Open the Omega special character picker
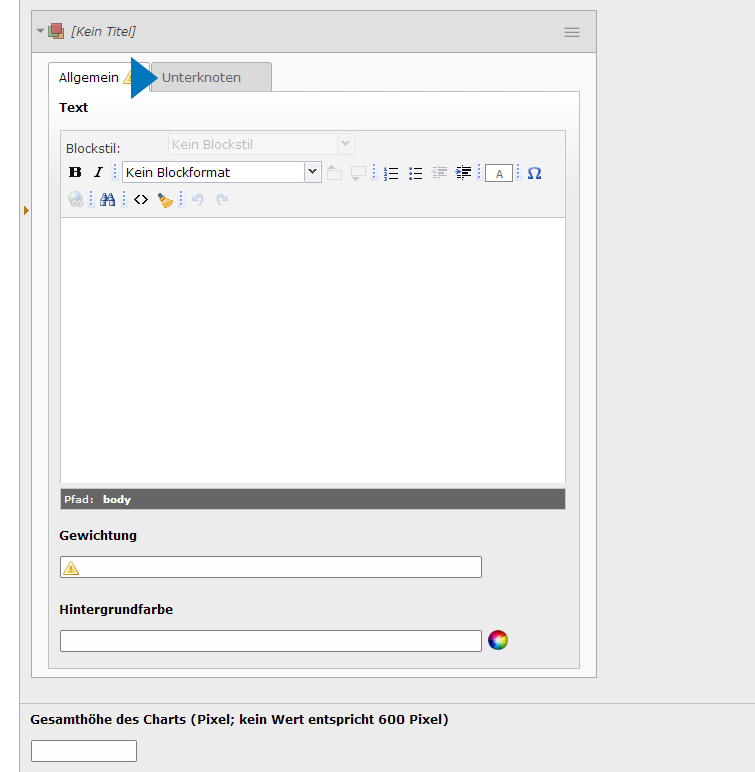Screen dimensions: 755x772 [x=534, y=173]
